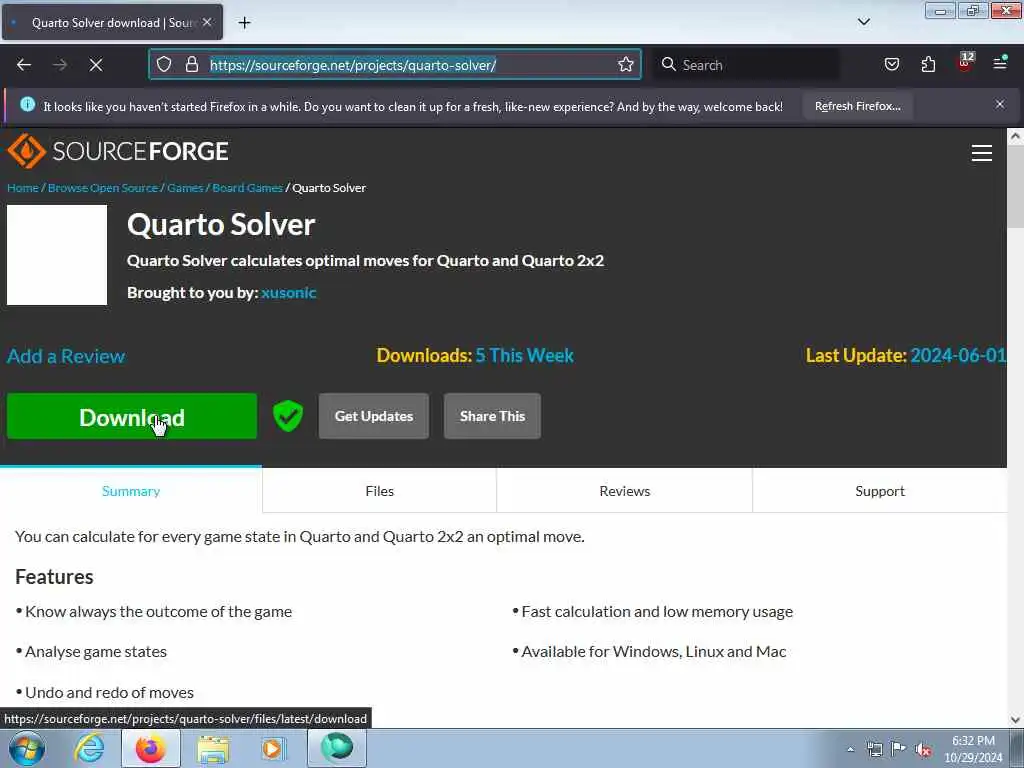Click the muted volume speaker icon
The height and width of the screenshot is (768, 1024).
pyautogui.click(x=923, y=749)
